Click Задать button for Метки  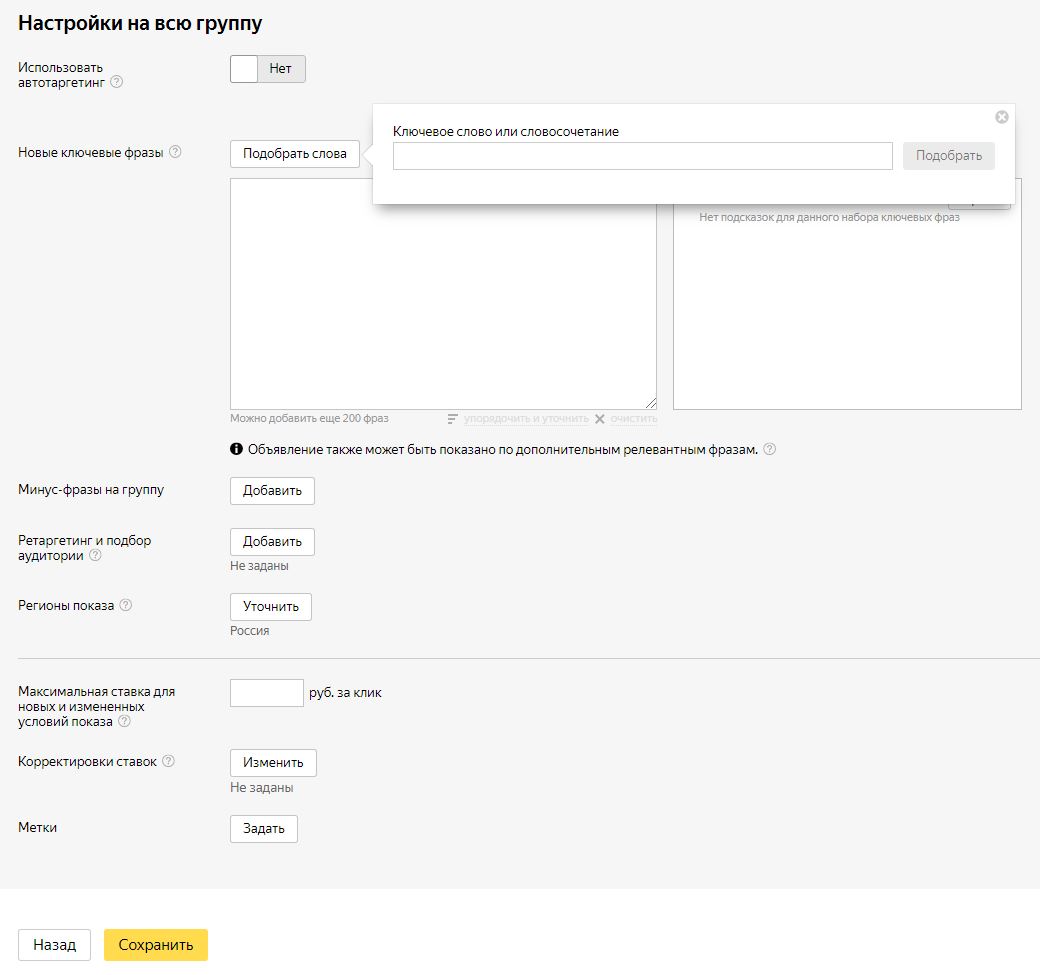[x=263, y=828]
